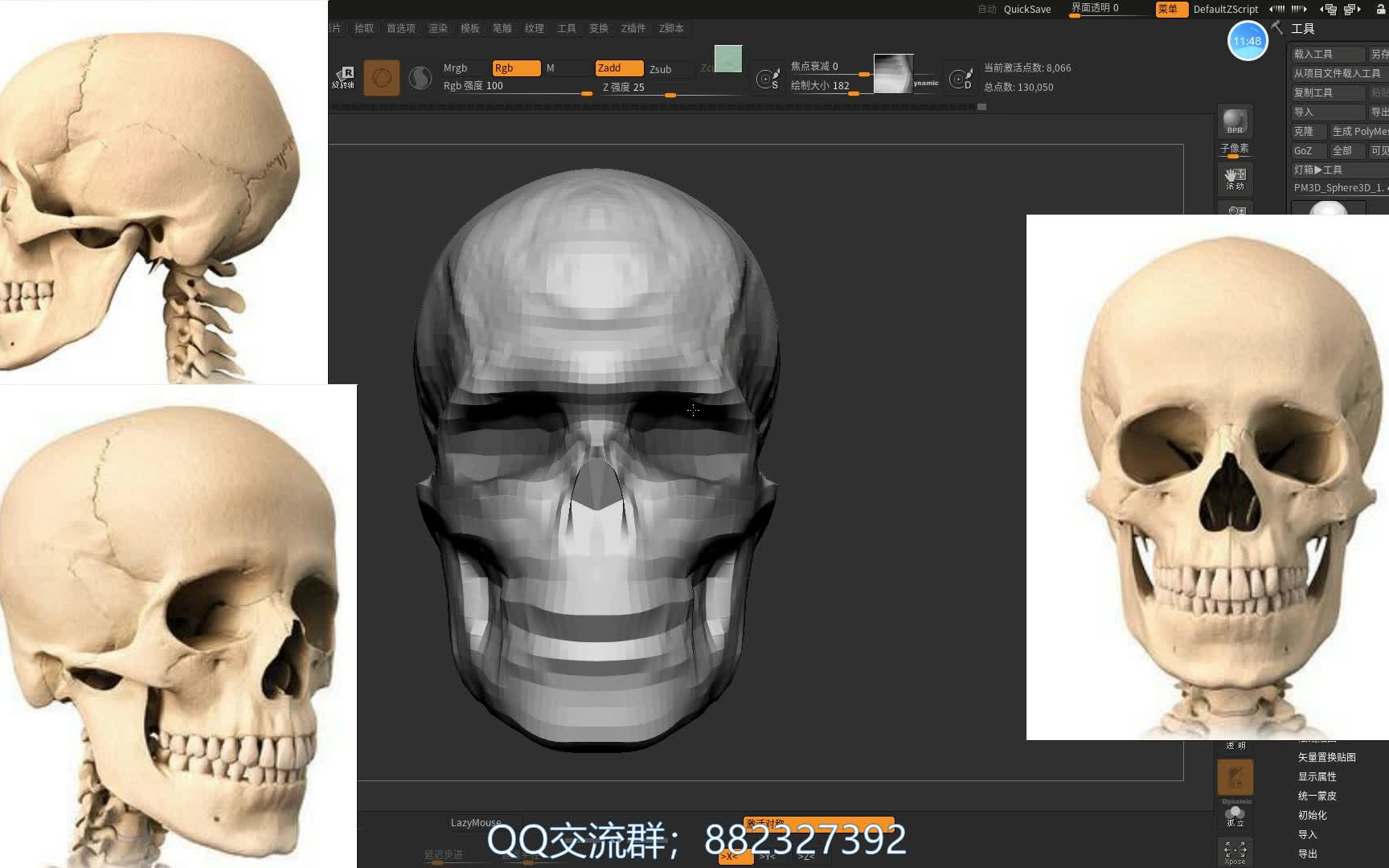The image size is (1389, 868).
Task: Click the D dynamic draw-size icon
Action: 961,78
